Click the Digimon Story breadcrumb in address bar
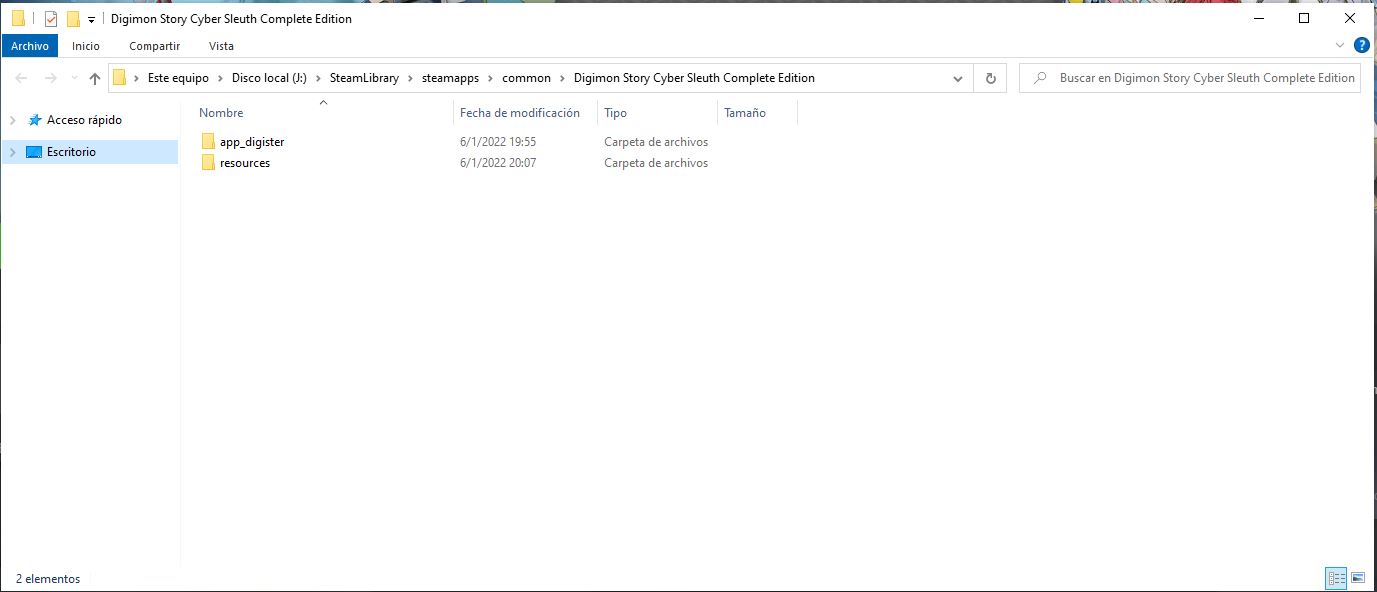The image size is (1377, 592). pos(694,78)
